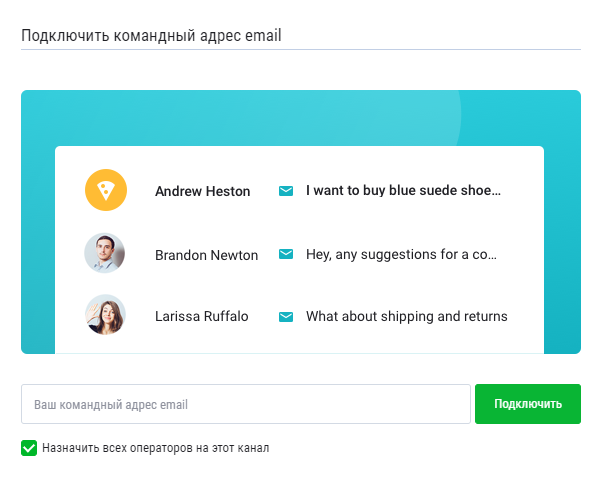Click the green Подключить button
Screen dimensions: 599x480
528,404
